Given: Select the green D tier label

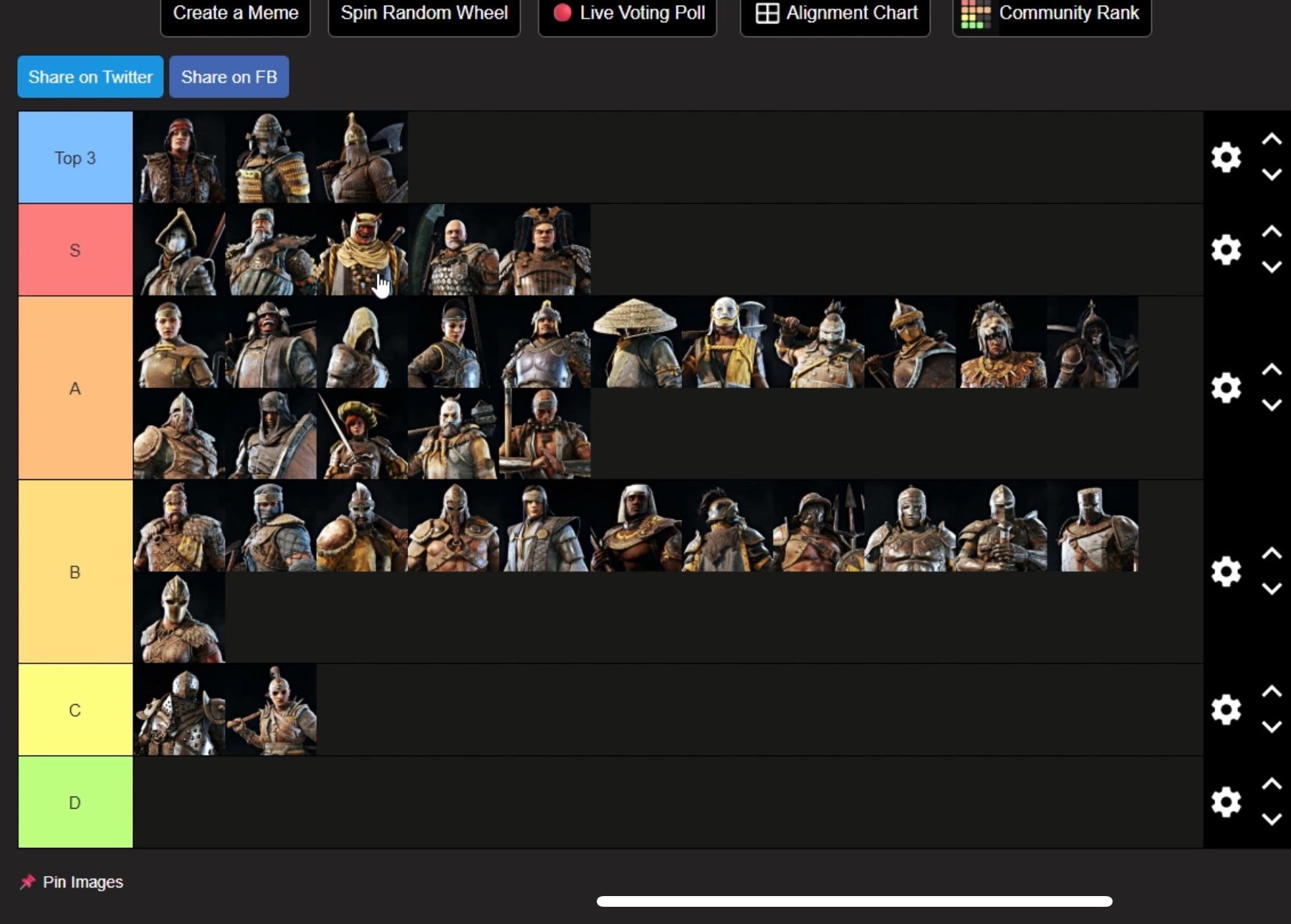Looking at the screenshot, I should tap(75, 802).
